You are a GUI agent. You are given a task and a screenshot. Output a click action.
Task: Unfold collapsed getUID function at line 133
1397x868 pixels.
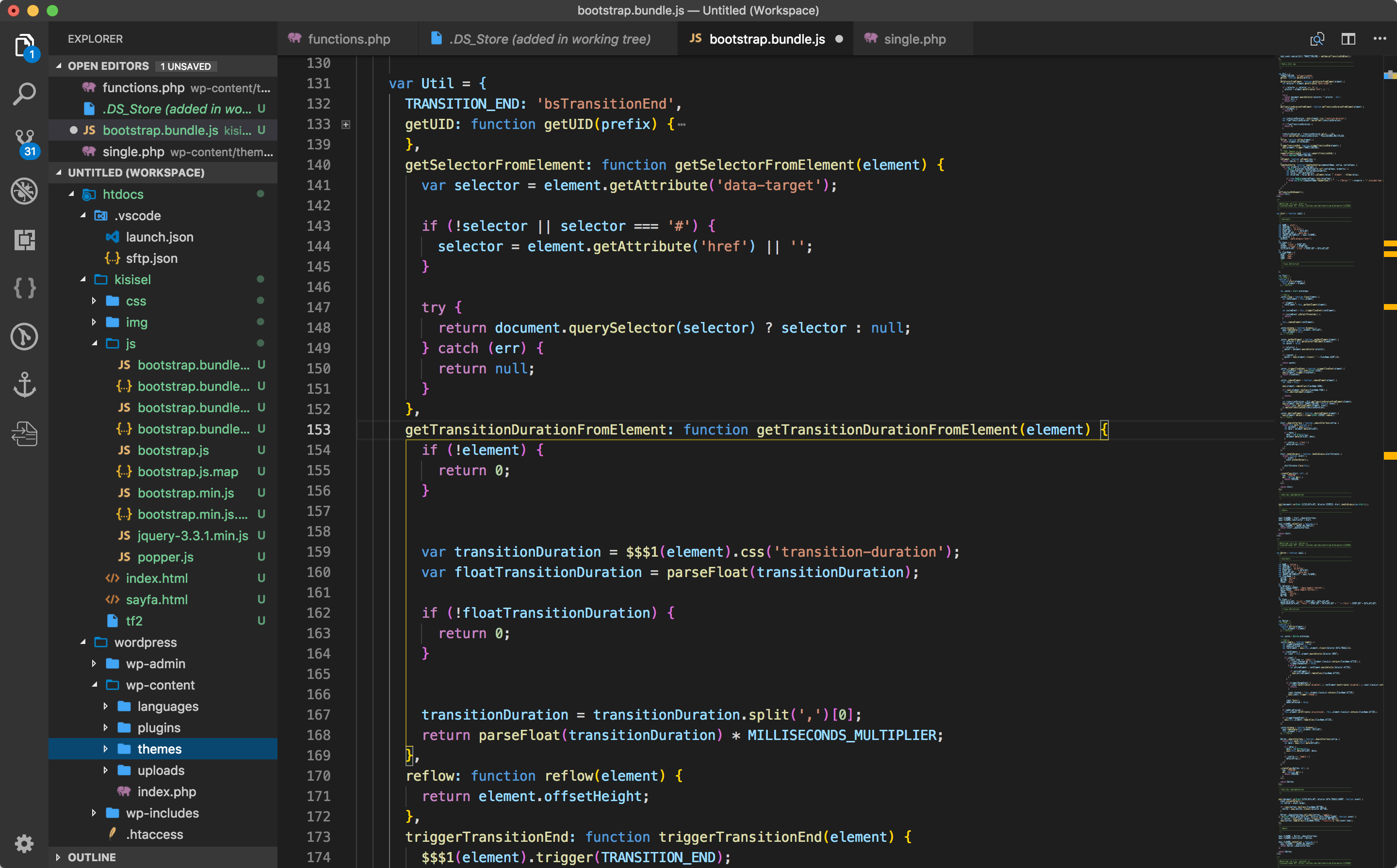pos(346,125)
